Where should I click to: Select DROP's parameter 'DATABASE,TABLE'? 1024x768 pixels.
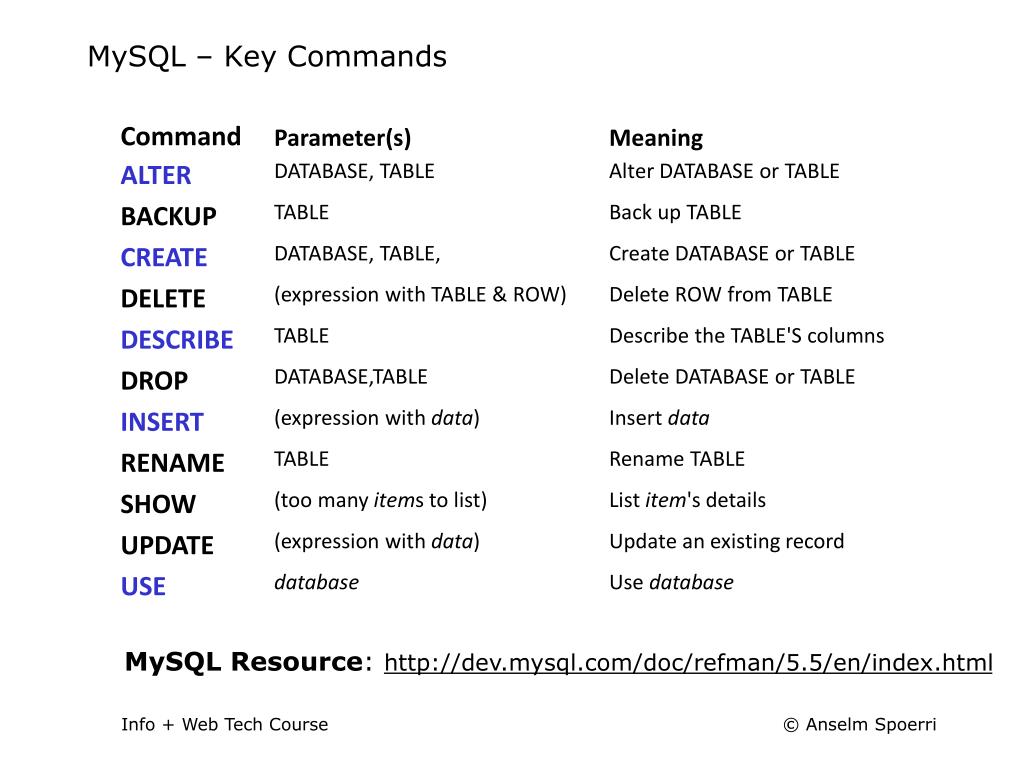pyautogui.click(x=351, y=377)
